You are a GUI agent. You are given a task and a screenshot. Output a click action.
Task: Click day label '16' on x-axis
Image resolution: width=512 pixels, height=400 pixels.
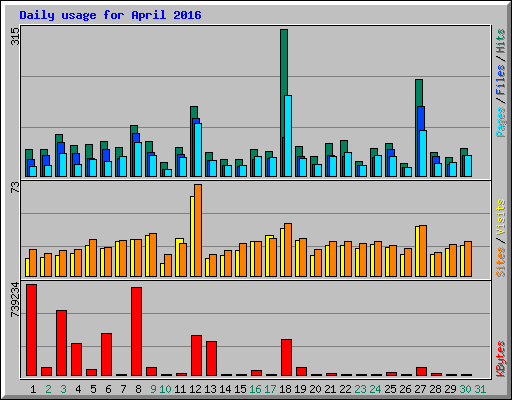click(255, 389)
